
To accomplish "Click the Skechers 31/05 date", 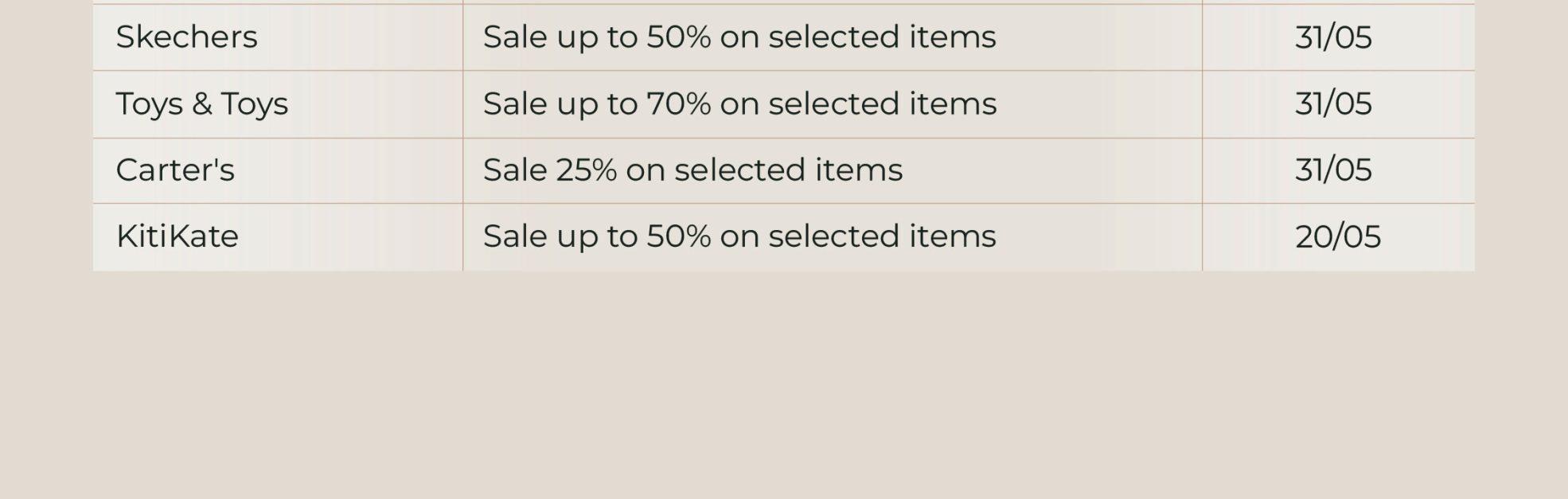I will click(x=1333, y=37).
